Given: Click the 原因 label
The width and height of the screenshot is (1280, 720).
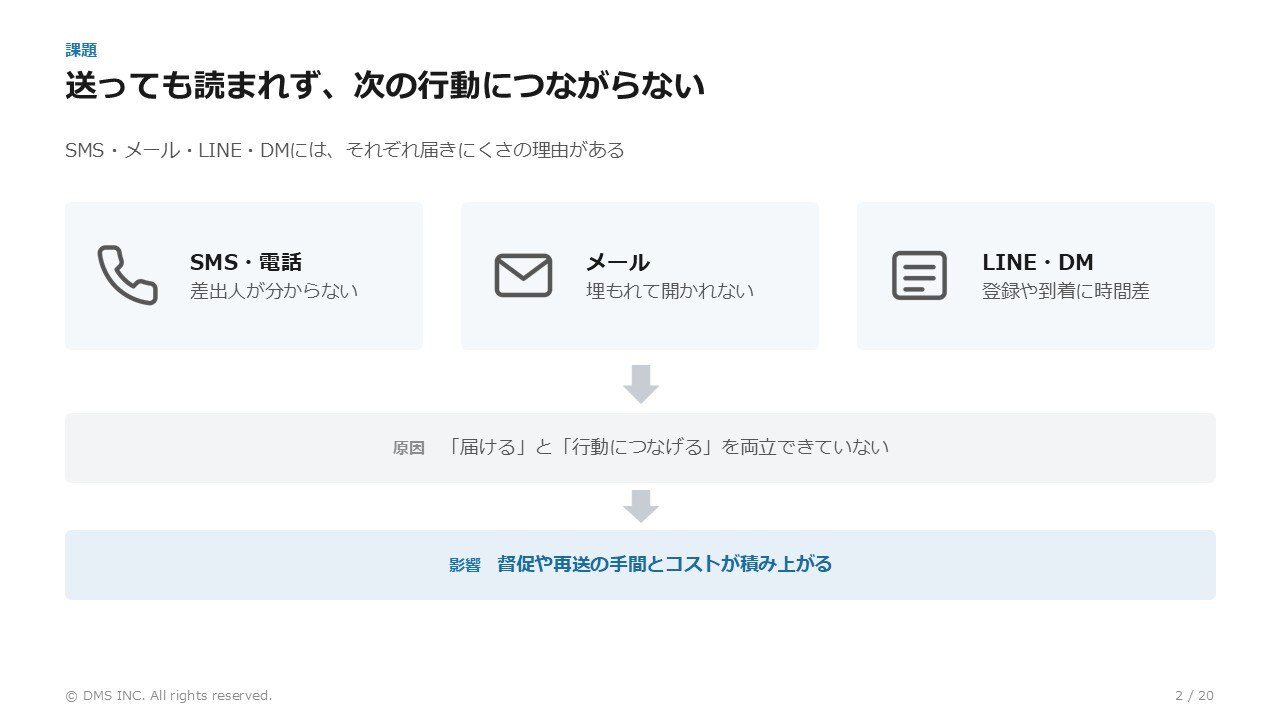Looking at the screenshot, I should pyautogui.click(x=409, y=449).
